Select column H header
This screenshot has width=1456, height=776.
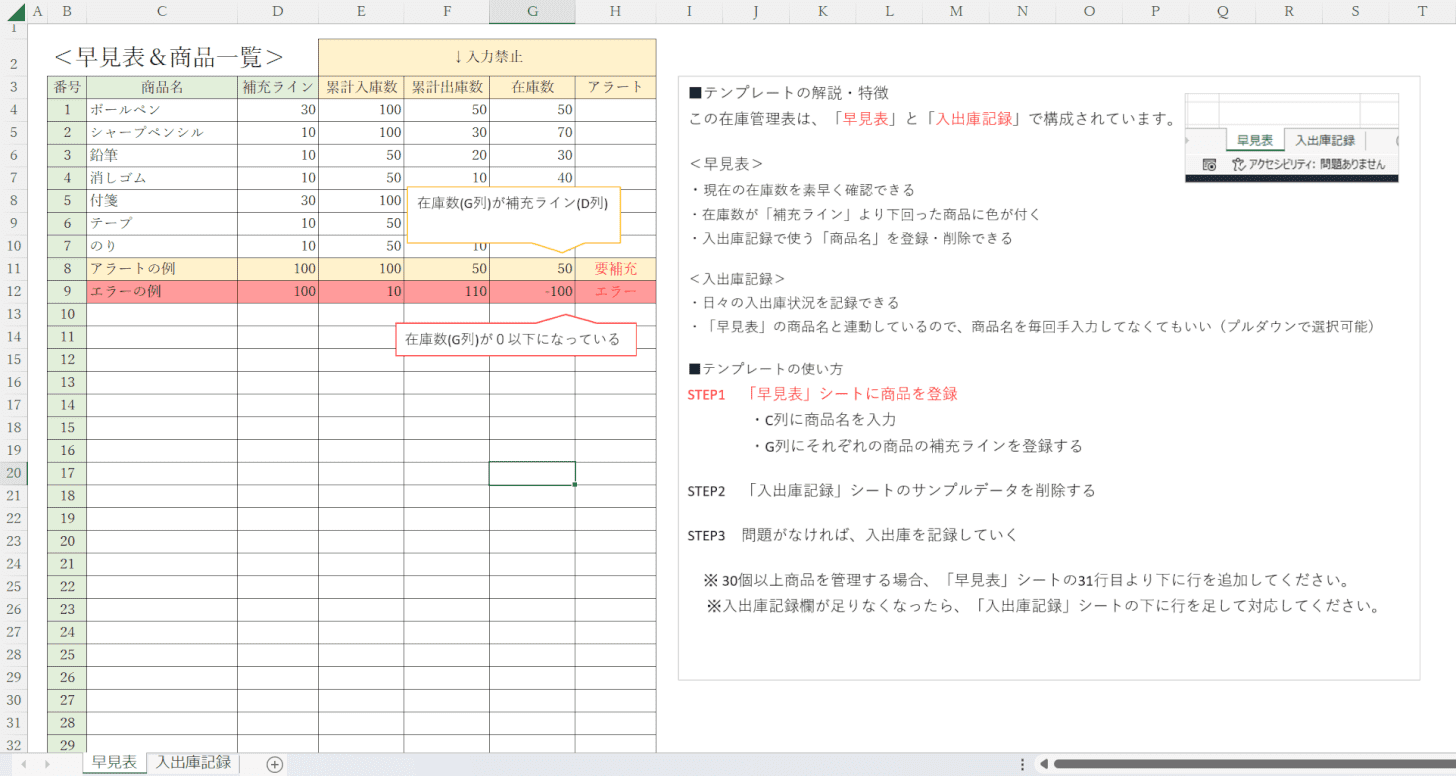[x=615, y=11]
